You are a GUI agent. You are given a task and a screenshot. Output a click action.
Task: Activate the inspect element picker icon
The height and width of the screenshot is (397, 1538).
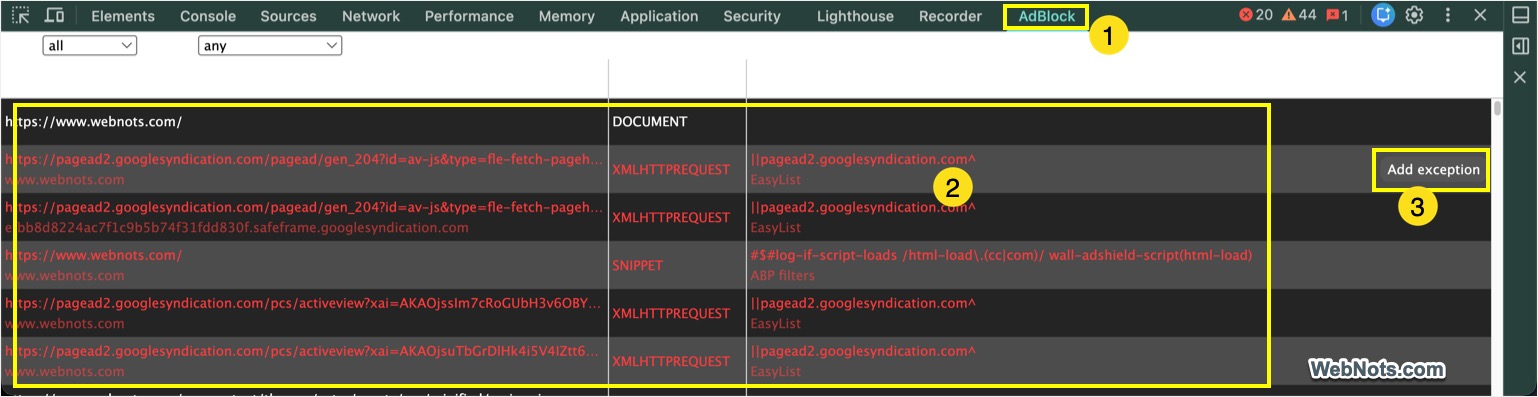click(20, 15)
